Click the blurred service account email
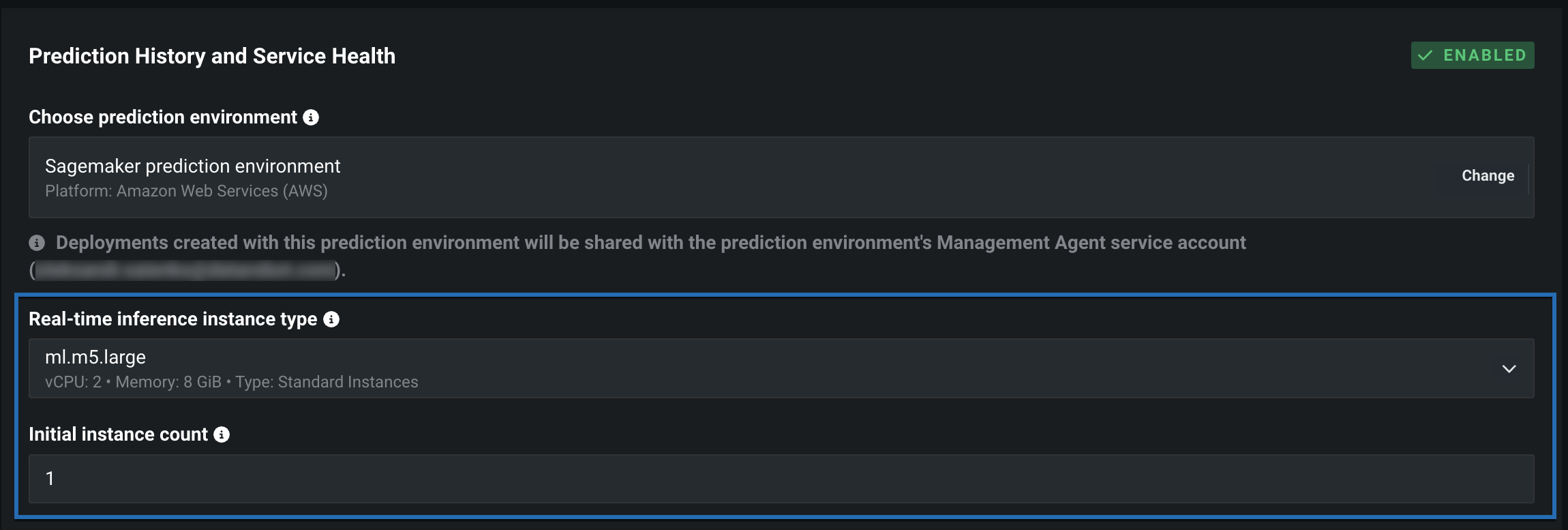 click(x=185, y=271)
